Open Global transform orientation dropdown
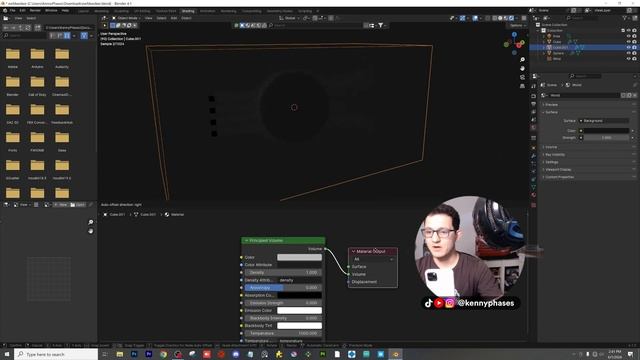The image size is (640, 360). (288, 18)
